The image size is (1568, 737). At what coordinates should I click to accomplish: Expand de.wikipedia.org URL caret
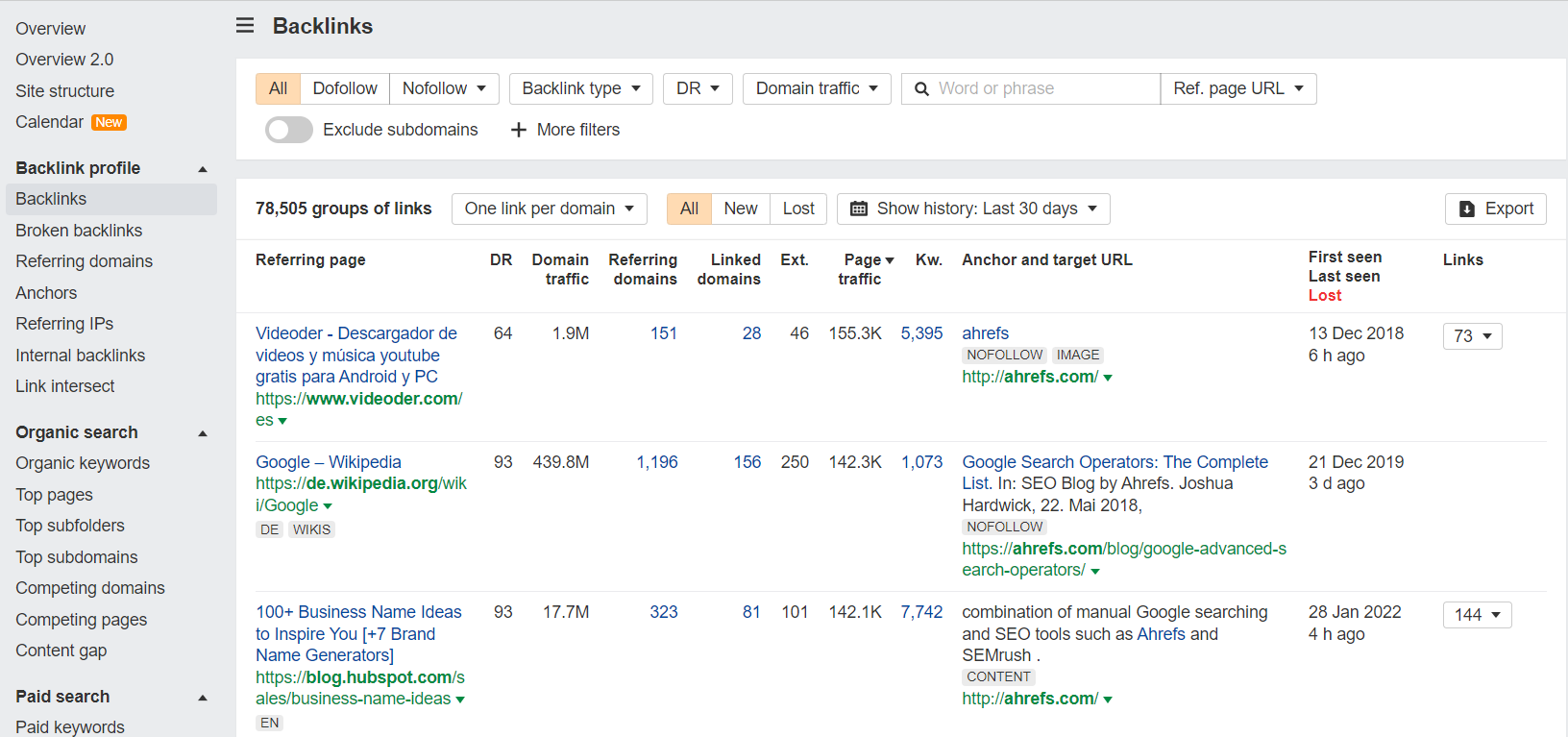pos(328,506)
